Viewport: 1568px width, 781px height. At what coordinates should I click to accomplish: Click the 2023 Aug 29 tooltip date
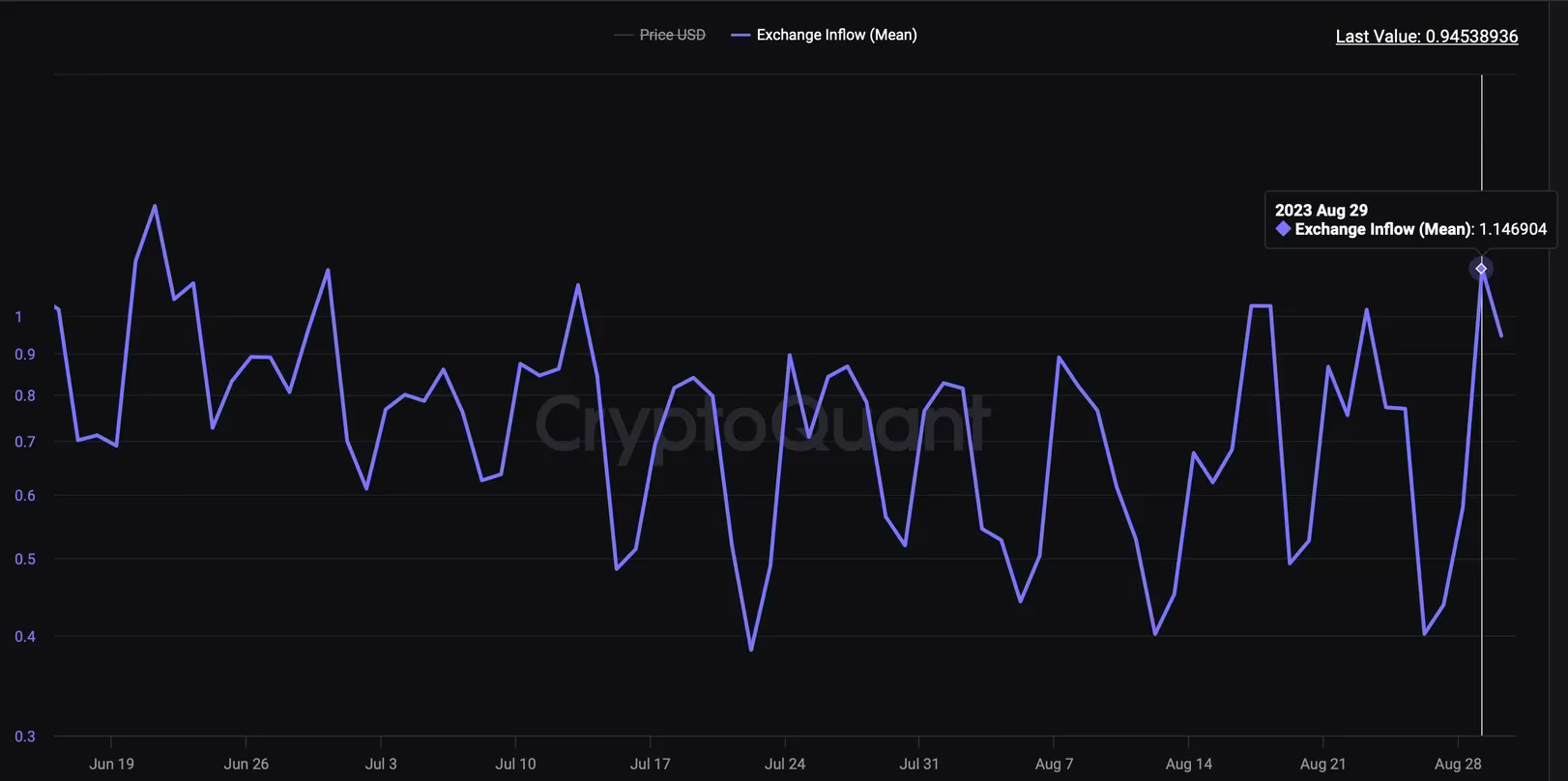coord(1321,210)
